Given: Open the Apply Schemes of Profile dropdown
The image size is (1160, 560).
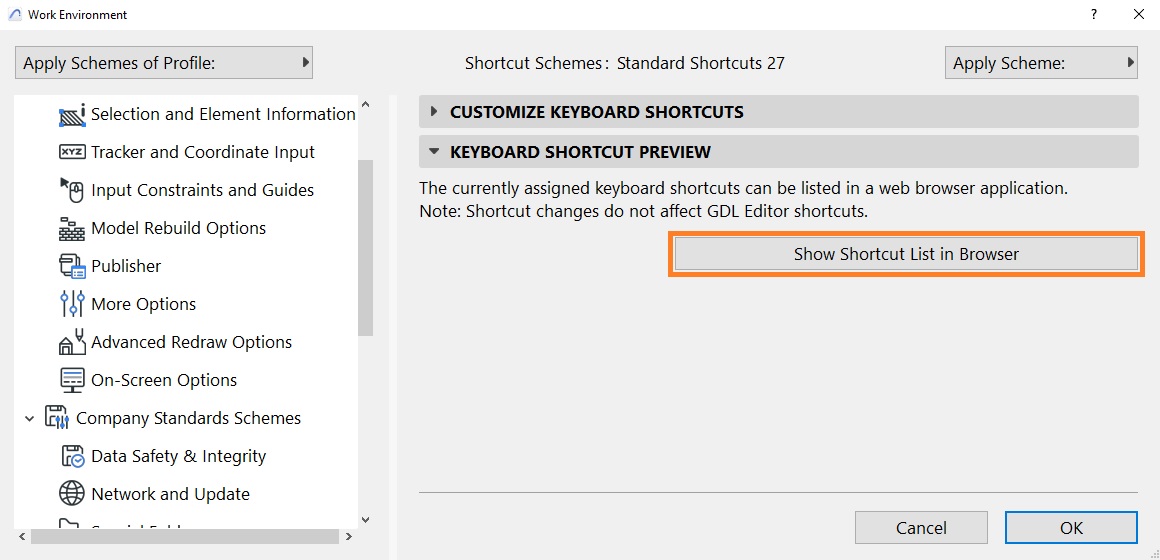Looking at the screenshot, I should tap(163, 63).
